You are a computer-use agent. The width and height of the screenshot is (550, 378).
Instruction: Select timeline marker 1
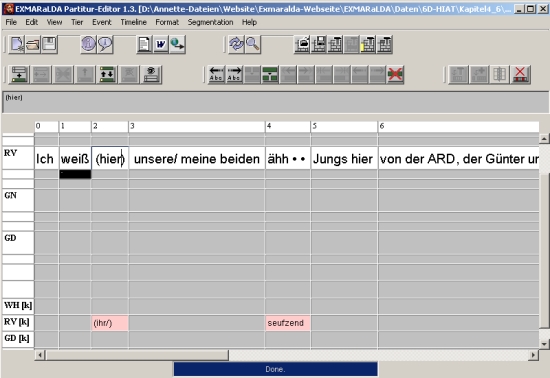click(75, 126)
